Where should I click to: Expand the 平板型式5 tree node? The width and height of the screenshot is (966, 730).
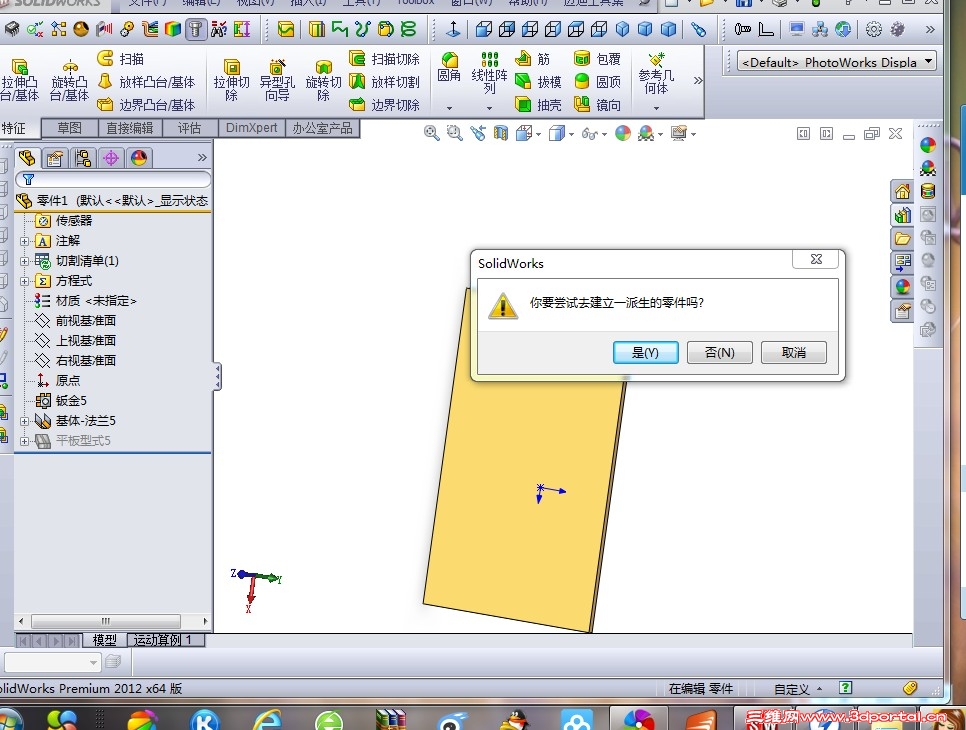click(25, 441)
